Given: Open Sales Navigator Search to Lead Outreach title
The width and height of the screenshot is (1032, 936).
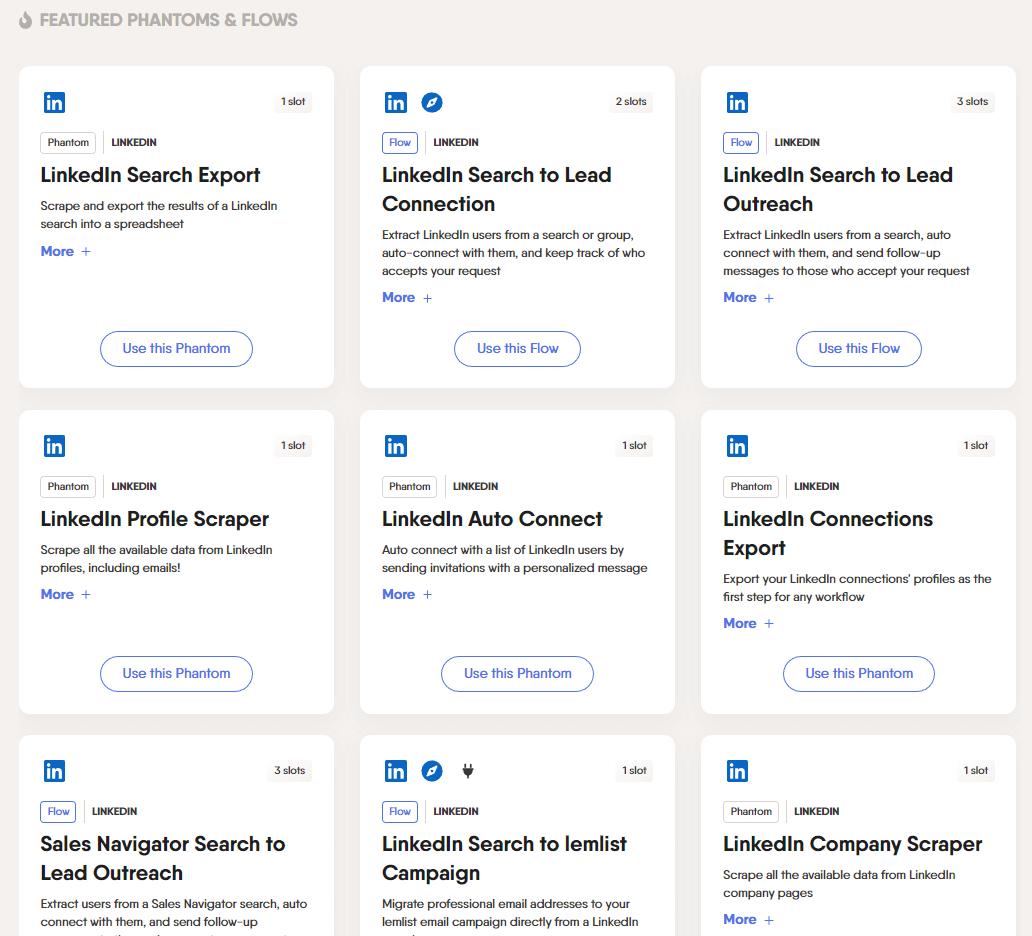Looking at the screenshot, I should (163, 858).
